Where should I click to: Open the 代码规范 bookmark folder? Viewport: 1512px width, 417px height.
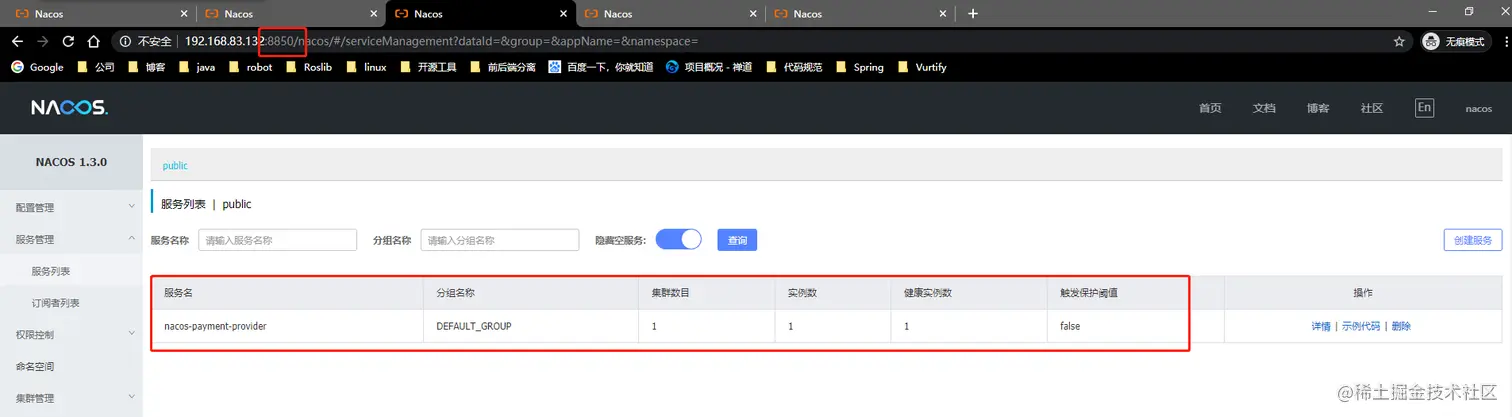(x=794, y=67)
